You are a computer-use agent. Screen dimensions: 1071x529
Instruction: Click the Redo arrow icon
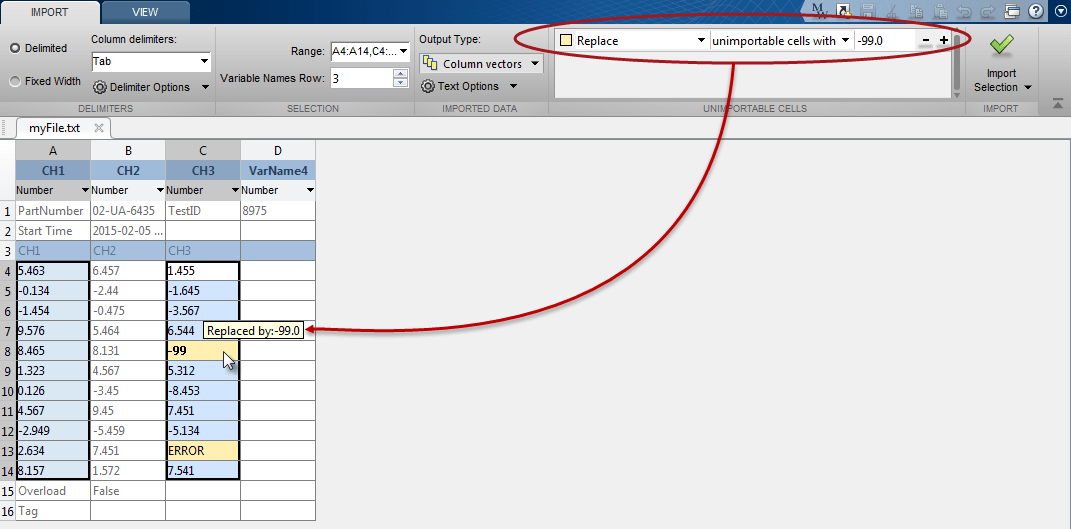988,10
